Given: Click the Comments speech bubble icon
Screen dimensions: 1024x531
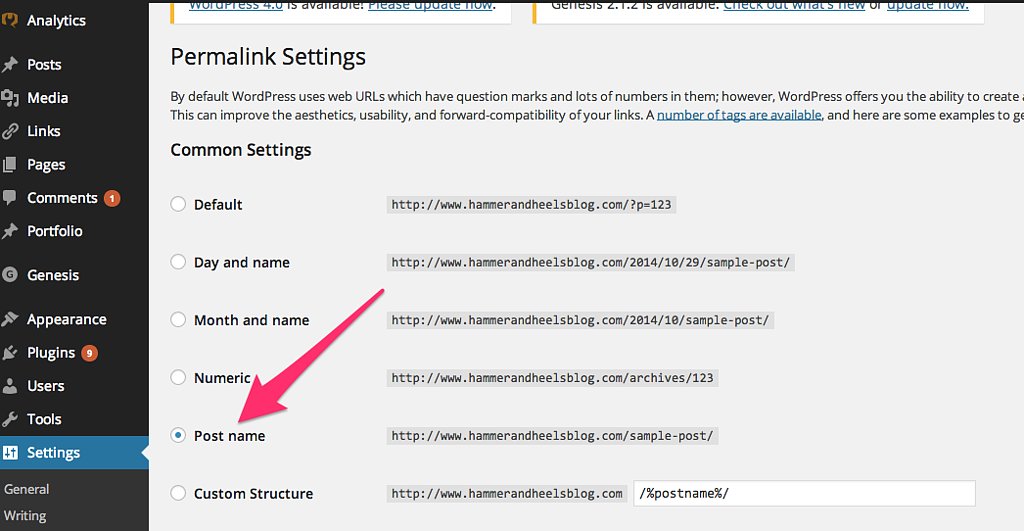Looking at the screenshot, I should point(9,197).
